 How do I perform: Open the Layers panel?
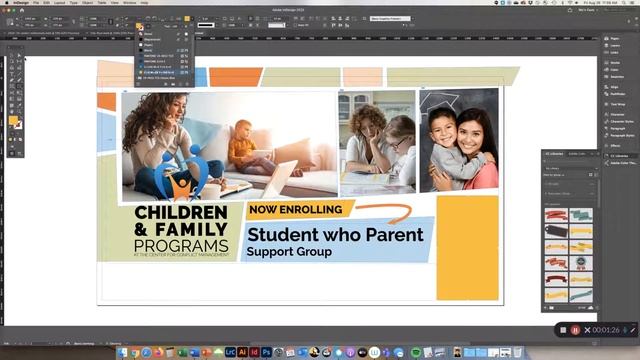(614, 45)
